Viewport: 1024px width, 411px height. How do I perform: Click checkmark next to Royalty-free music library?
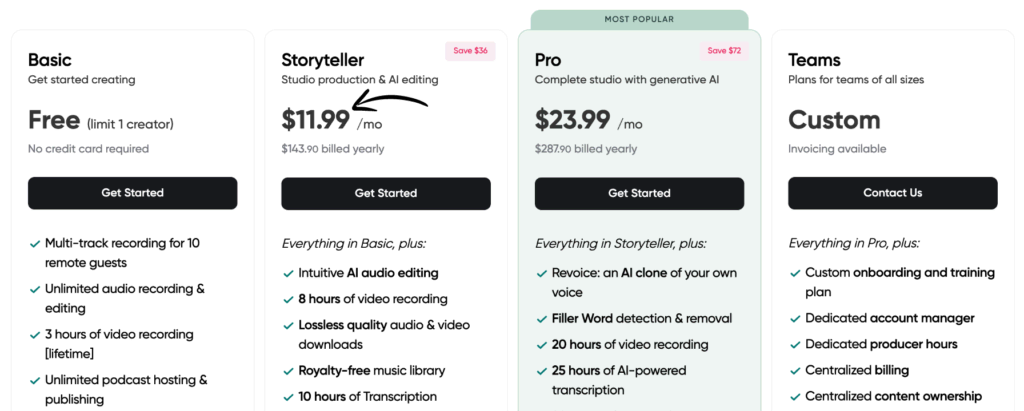coord(287,371)
